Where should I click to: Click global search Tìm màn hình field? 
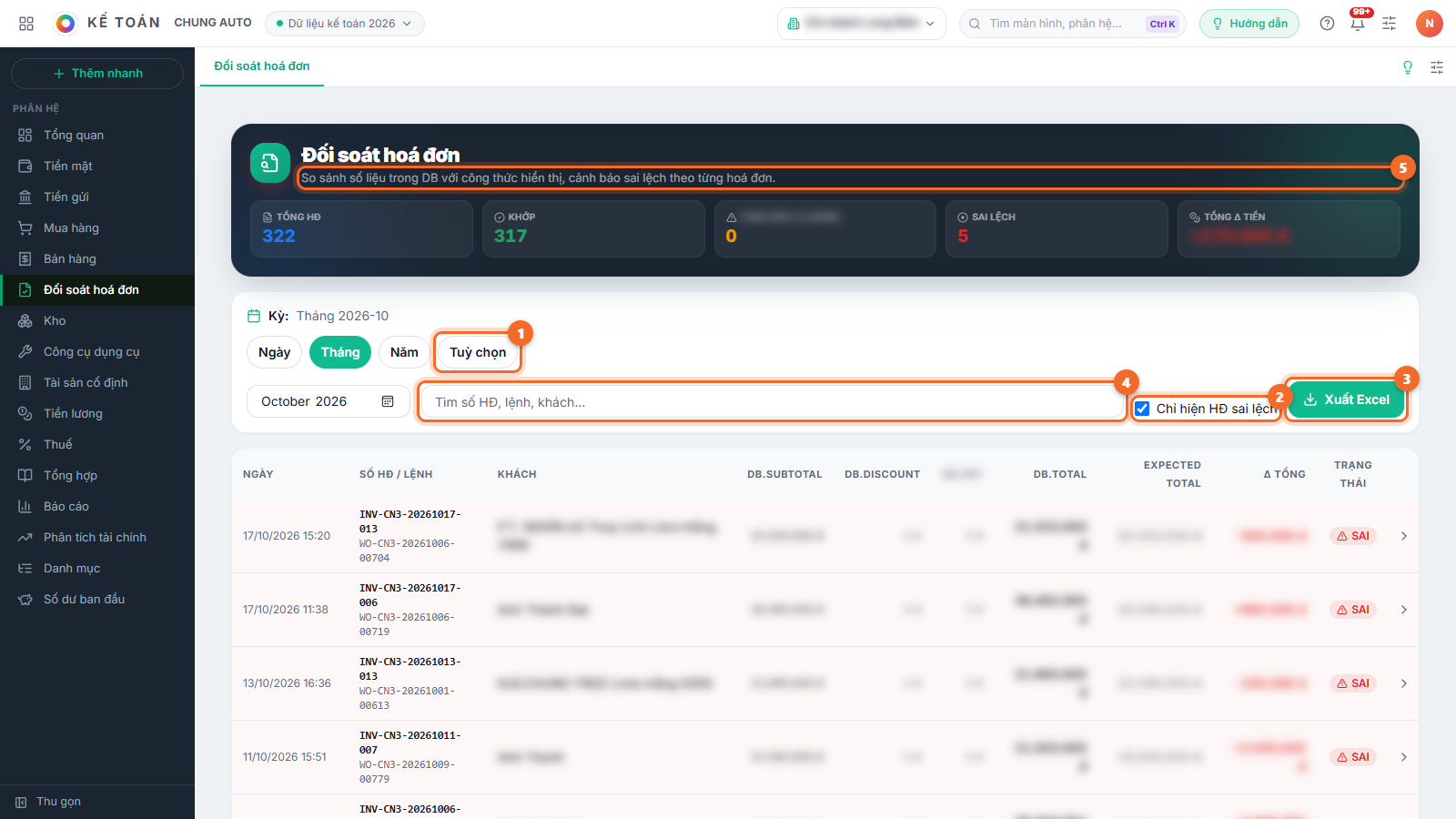pyautogui.click(x=1074, y=24)
